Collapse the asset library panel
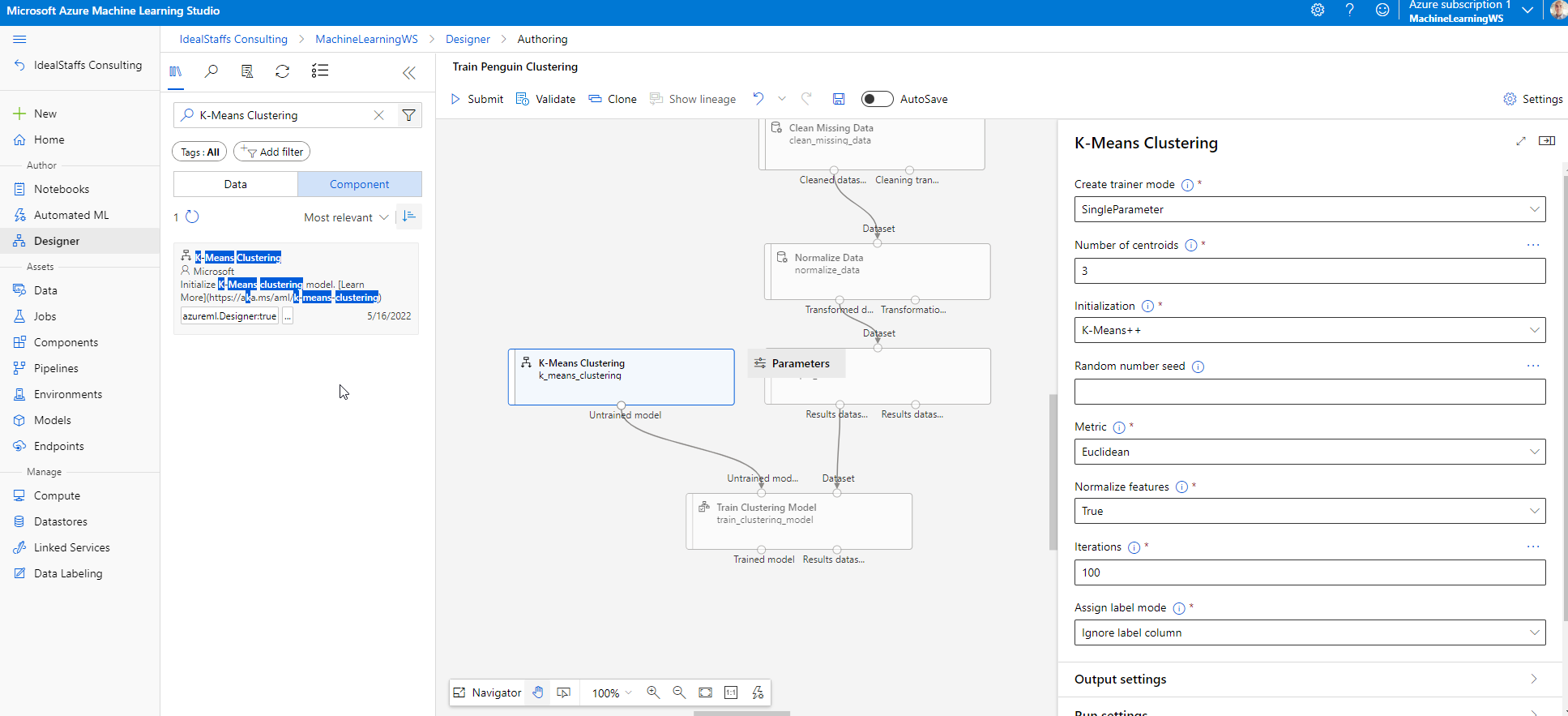Image resolution: width=1568 pixels, height=716 pixels. (x=409, y=73)
